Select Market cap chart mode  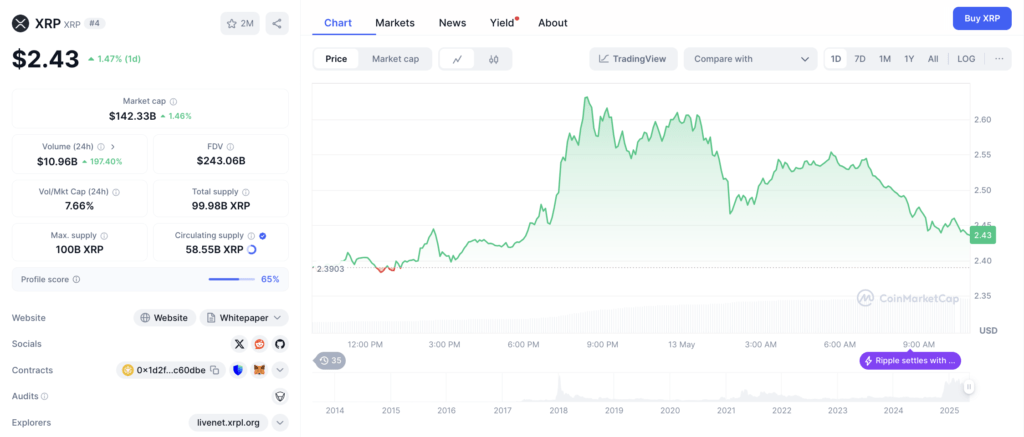(395, 59)
